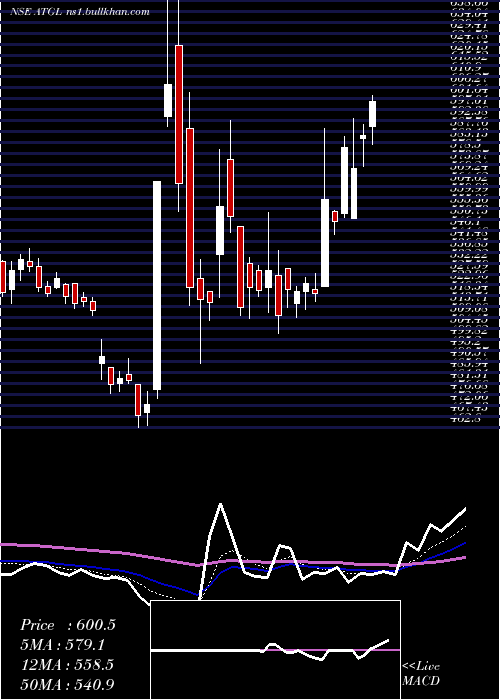Screen dimensions: 500x700
Task: Click the NSE ATGL ns1.bullkhan.com chart title
Action: 79,12
